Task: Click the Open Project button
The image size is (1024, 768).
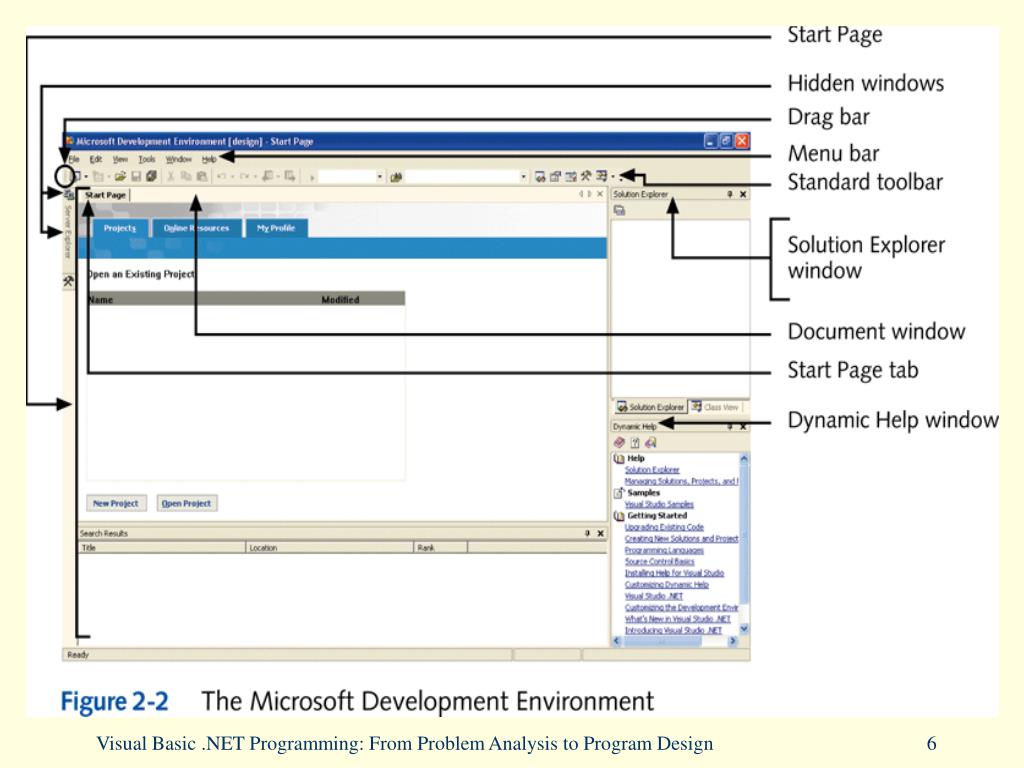Action: point(186,504)
